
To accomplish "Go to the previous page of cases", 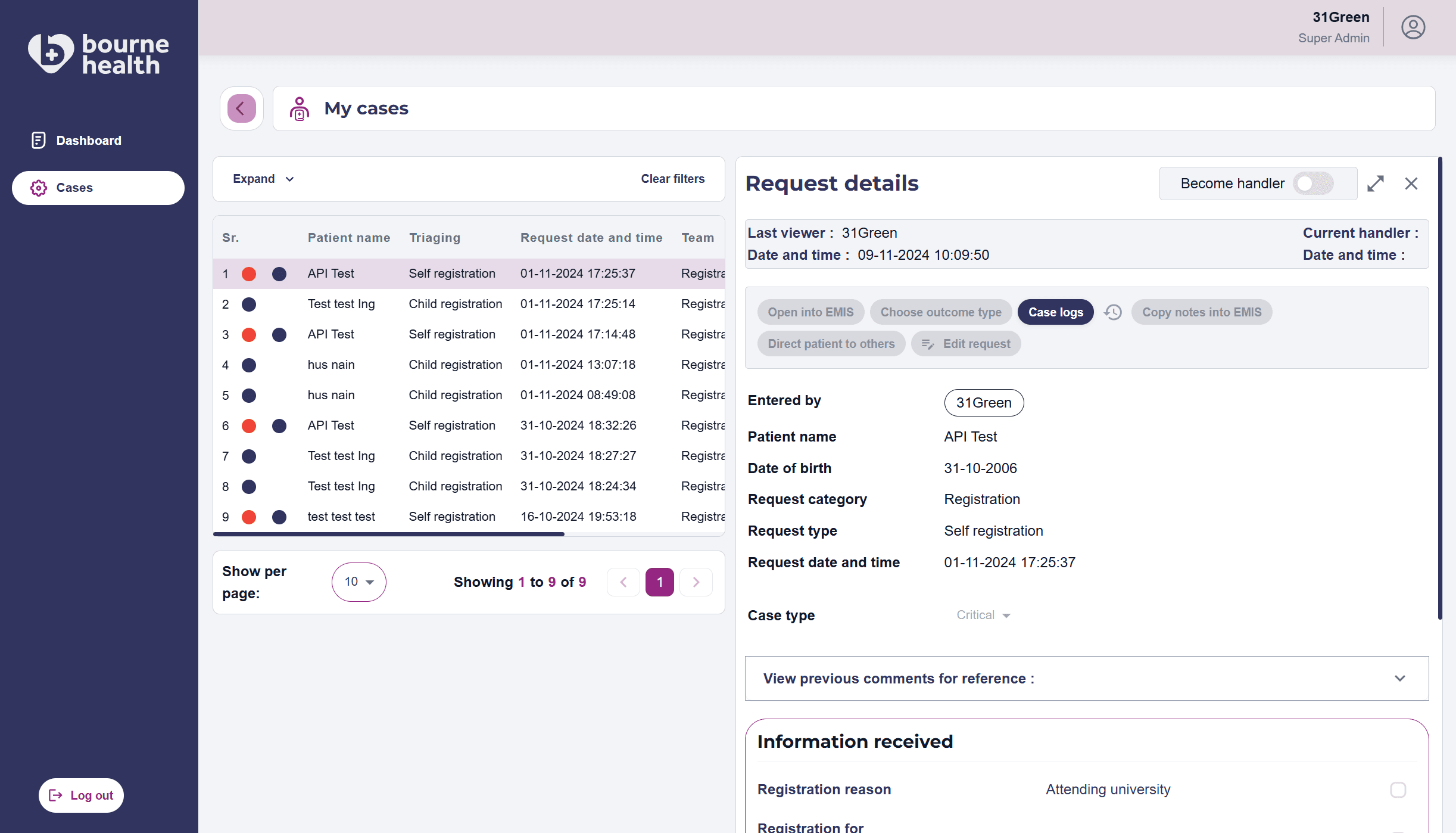I will [x=623, y=582].
